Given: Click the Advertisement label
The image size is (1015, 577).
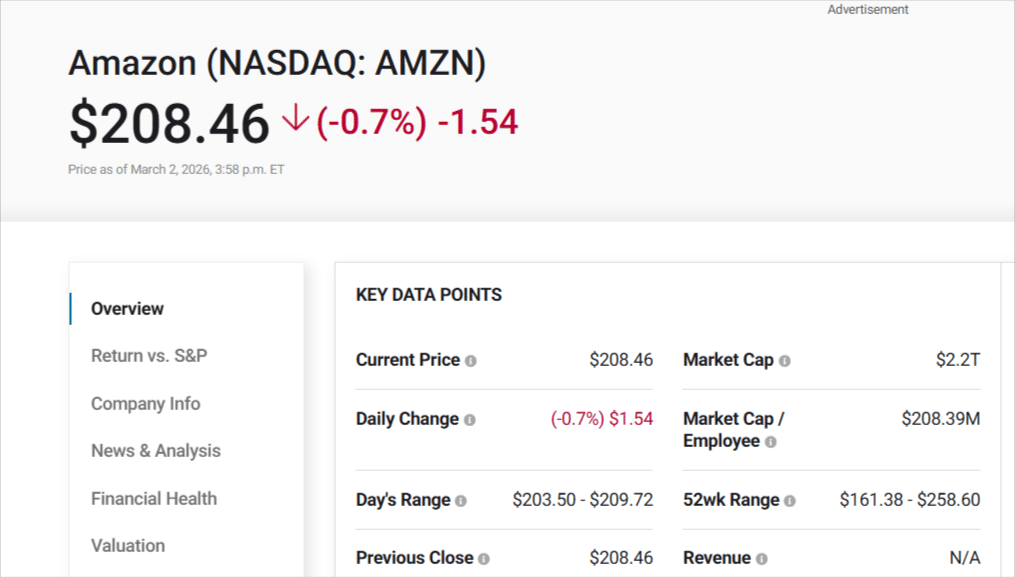Looking at the screenshot, I should [x=867, y=9].
